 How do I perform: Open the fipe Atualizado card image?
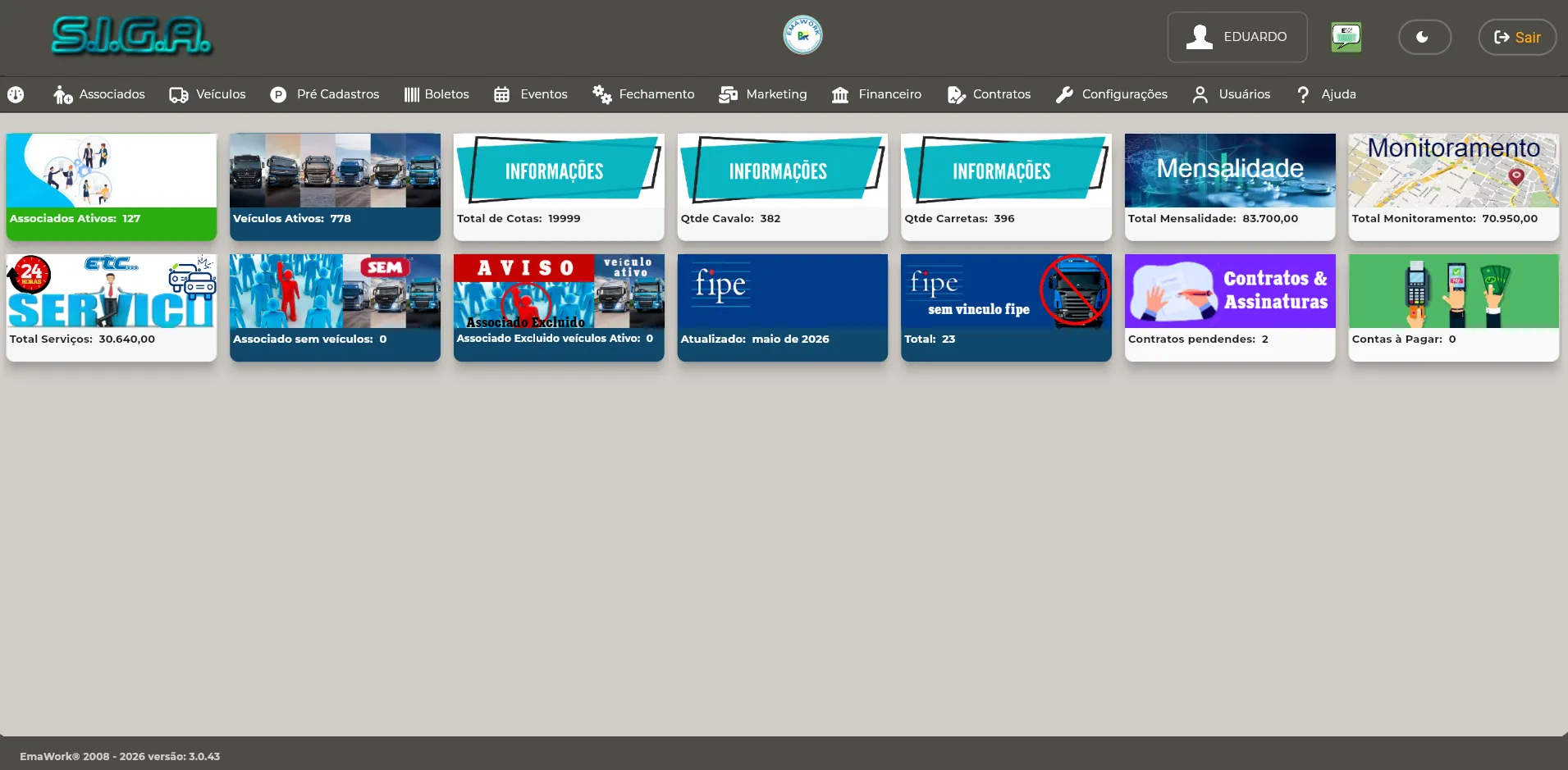[x=783, y=291]
